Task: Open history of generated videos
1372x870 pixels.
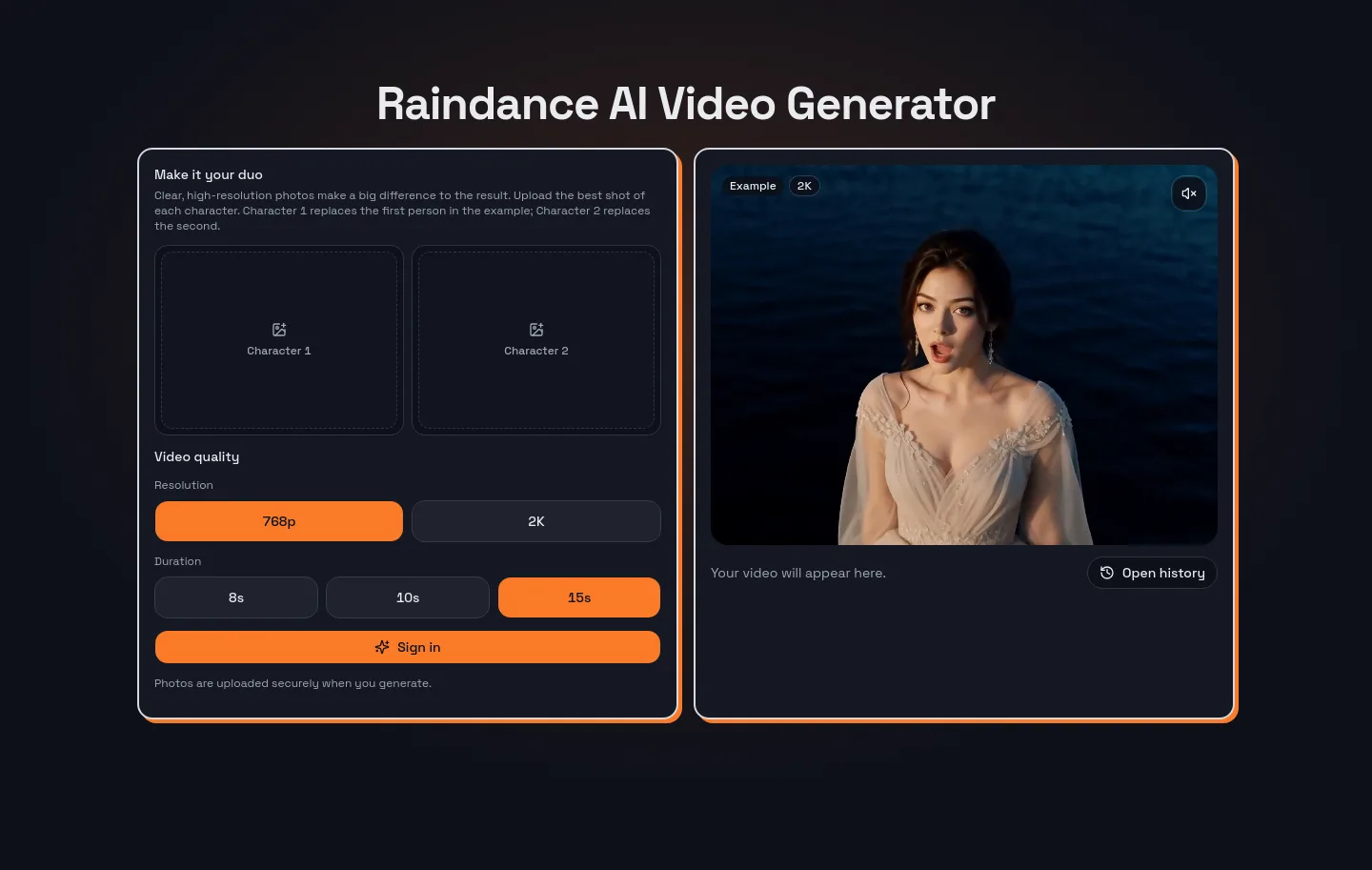Action: (x=1152, y=573)
